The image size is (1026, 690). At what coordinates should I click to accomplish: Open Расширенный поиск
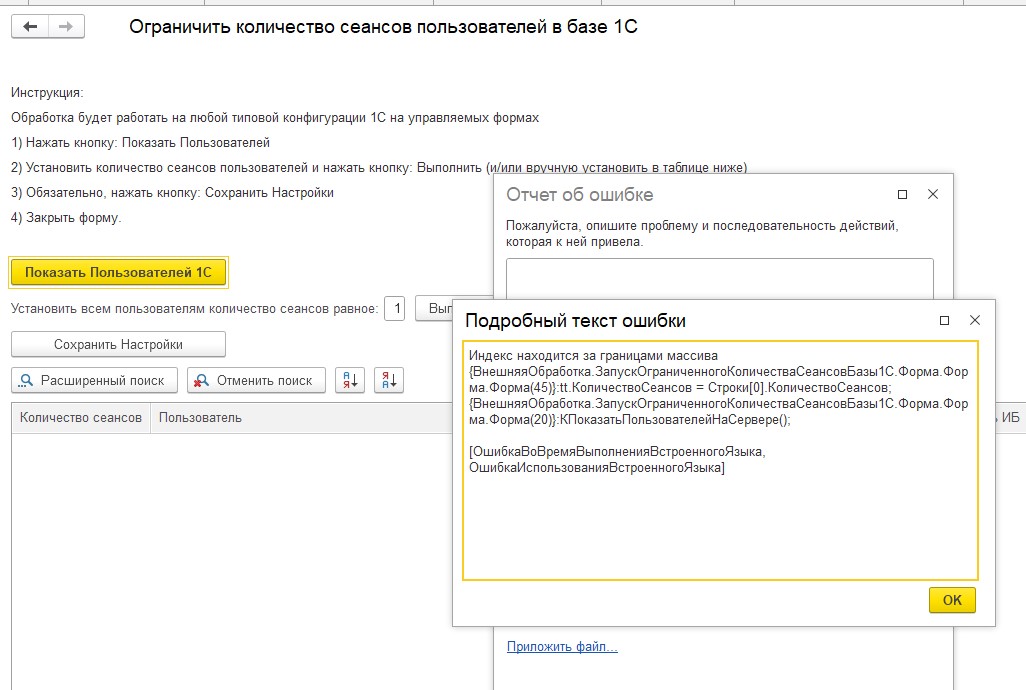pyautogui.click(x=94, y=380)
